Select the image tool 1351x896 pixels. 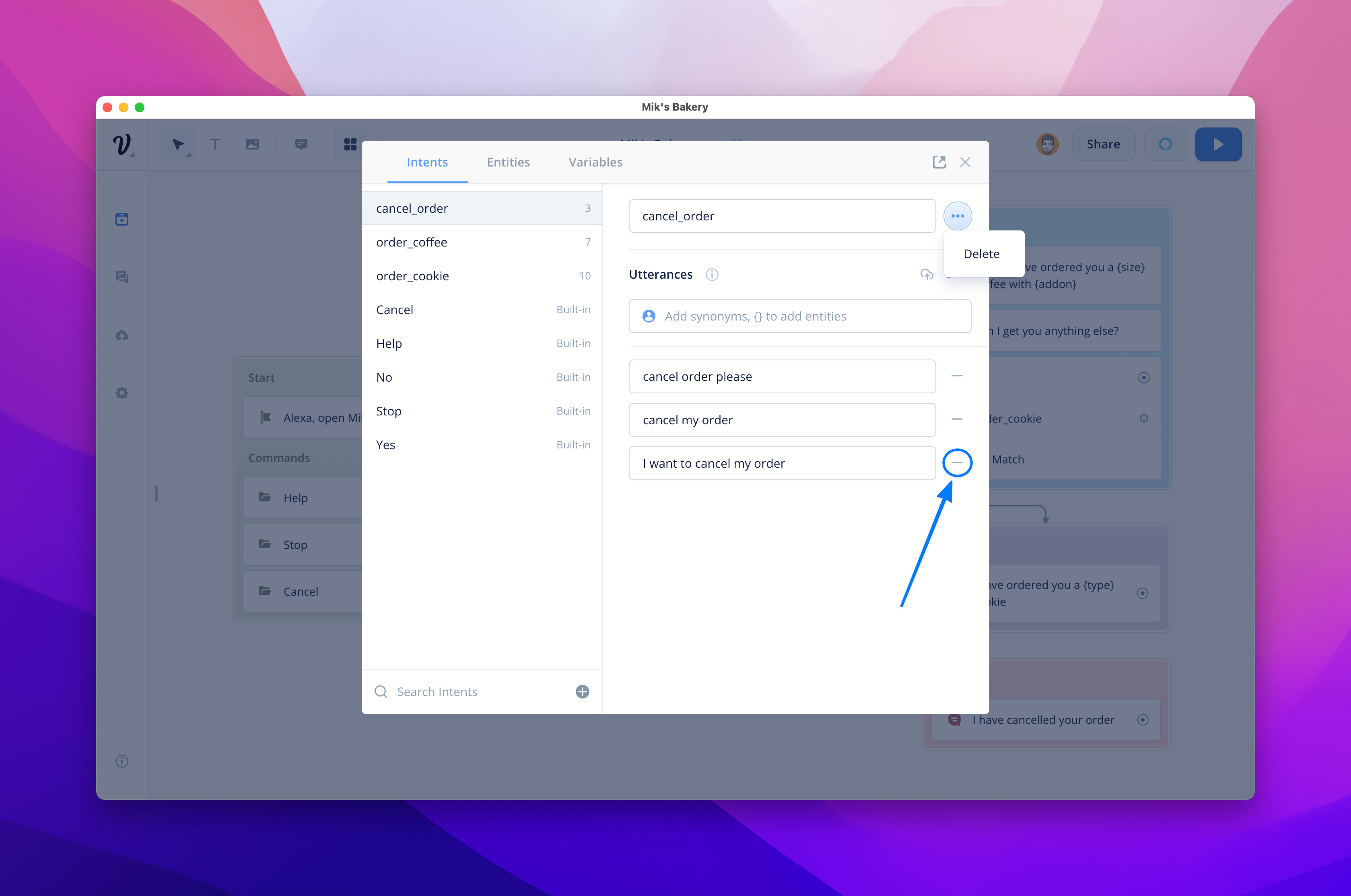click(252, 144)
